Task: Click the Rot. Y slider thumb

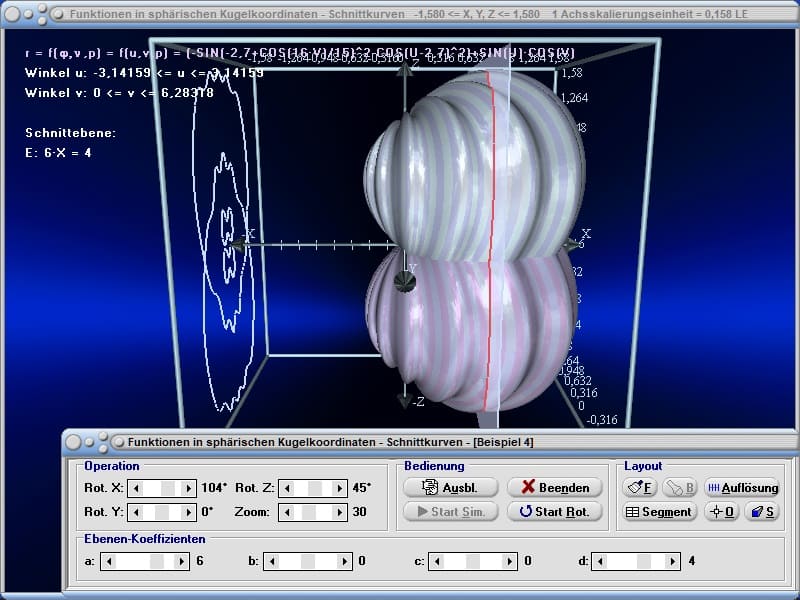Action: [x=162, y=512]
